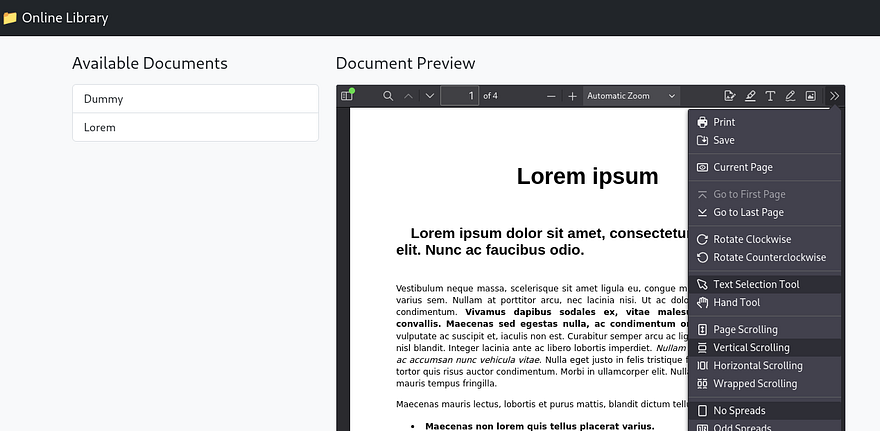Open the Dummy document
The height and width of the screenshot is (431, 880).
[x=195, y=100]
